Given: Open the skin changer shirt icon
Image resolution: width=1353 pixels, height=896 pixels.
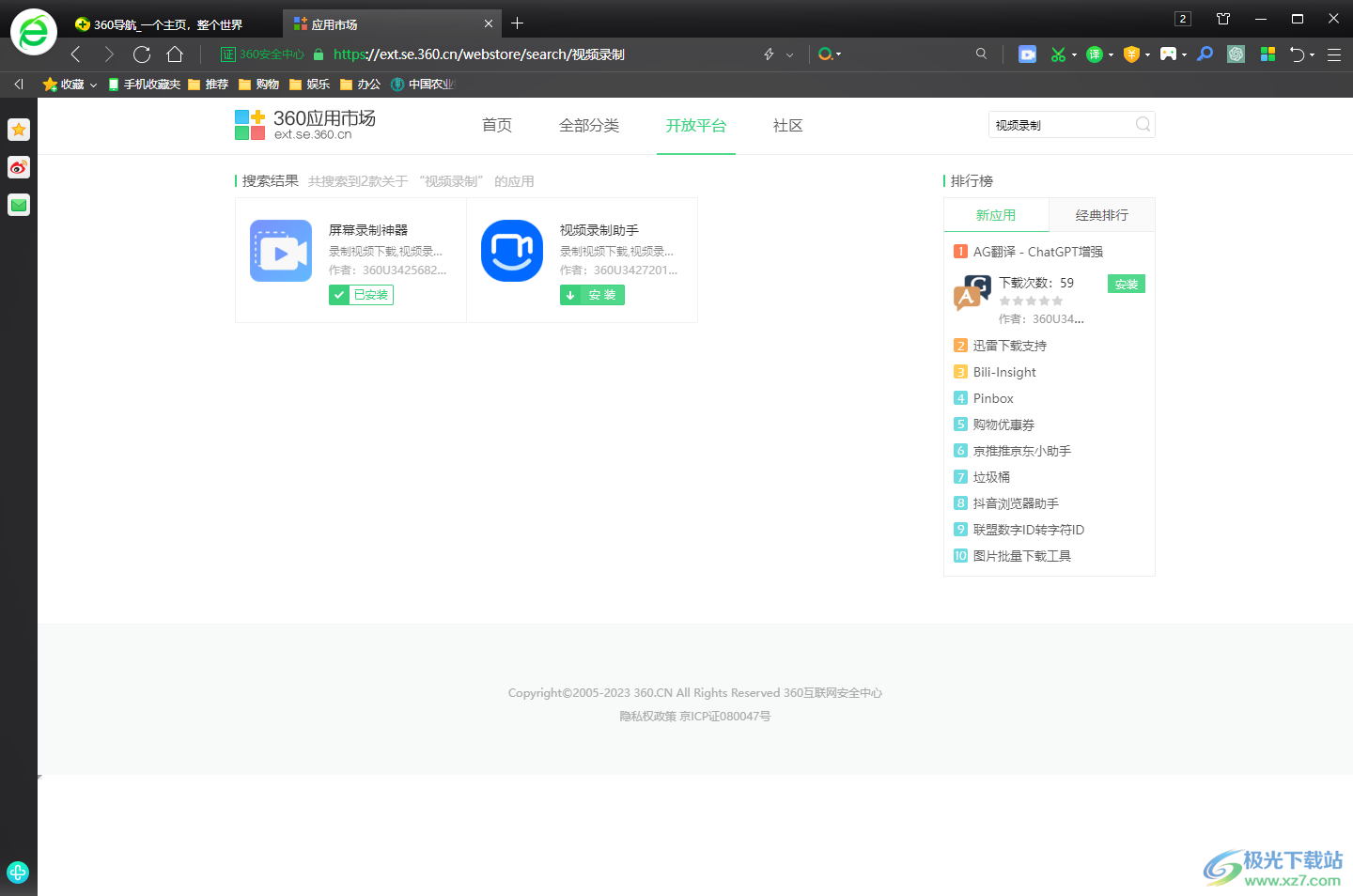Looking at the screenshot, I should pyautogui.click(x=1223, y=19).
